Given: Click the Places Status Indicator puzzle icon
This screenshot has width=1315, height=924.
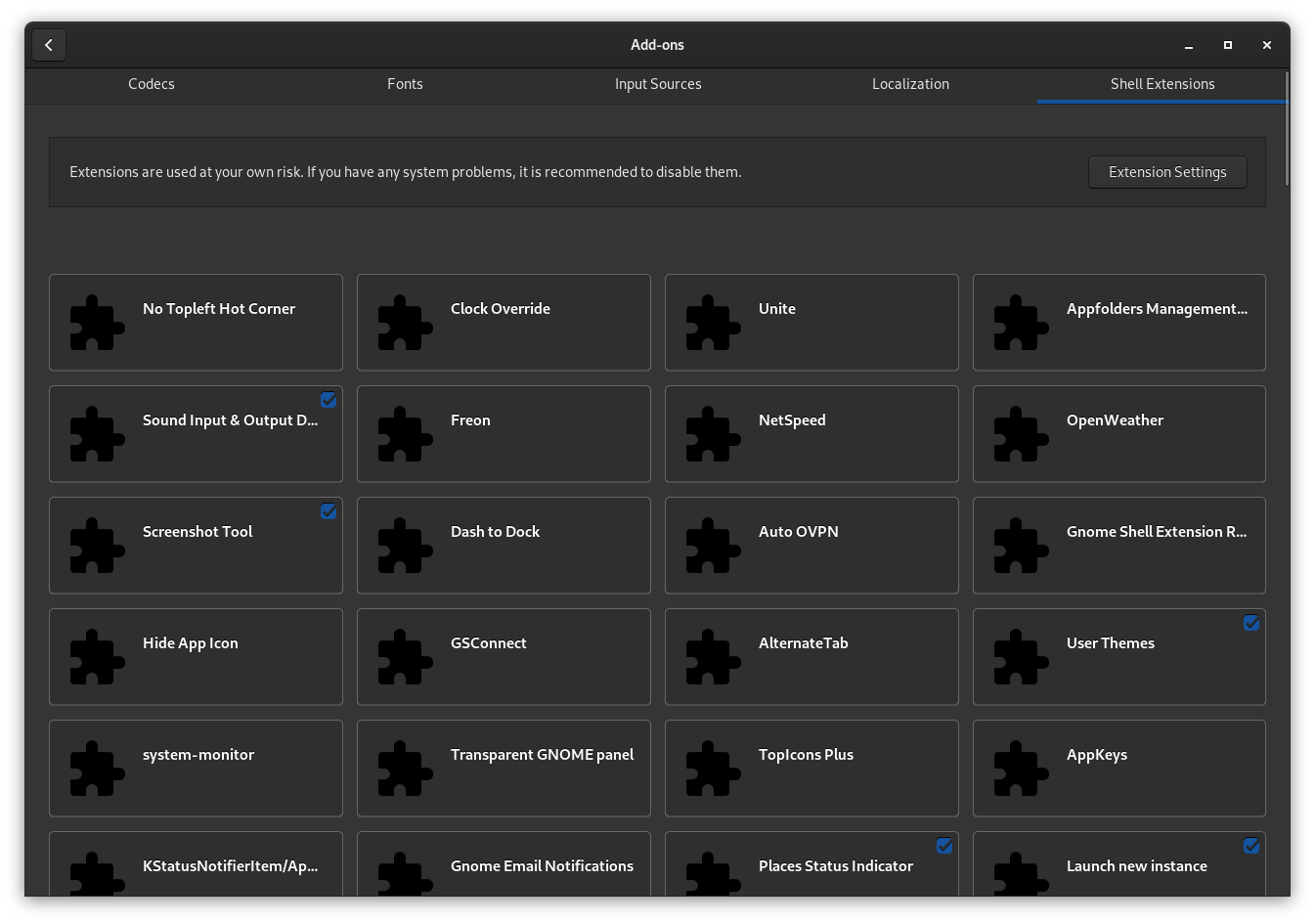Looking at the screenshot, I should click(x=714, y=874).
